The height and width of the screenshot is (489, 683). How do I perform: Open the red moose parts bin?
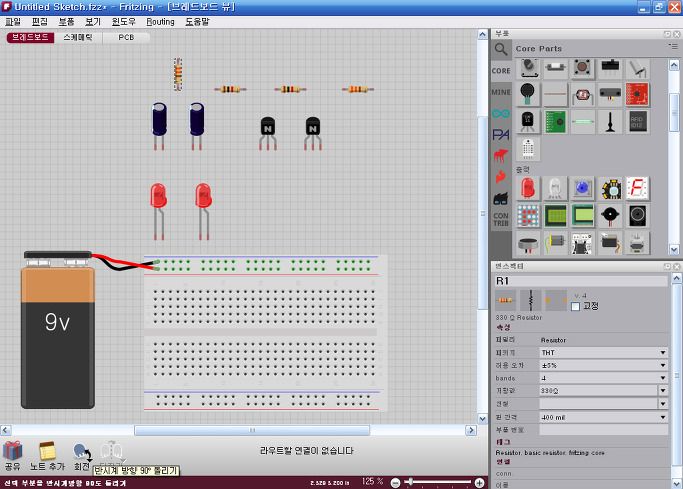click(501, 155)
